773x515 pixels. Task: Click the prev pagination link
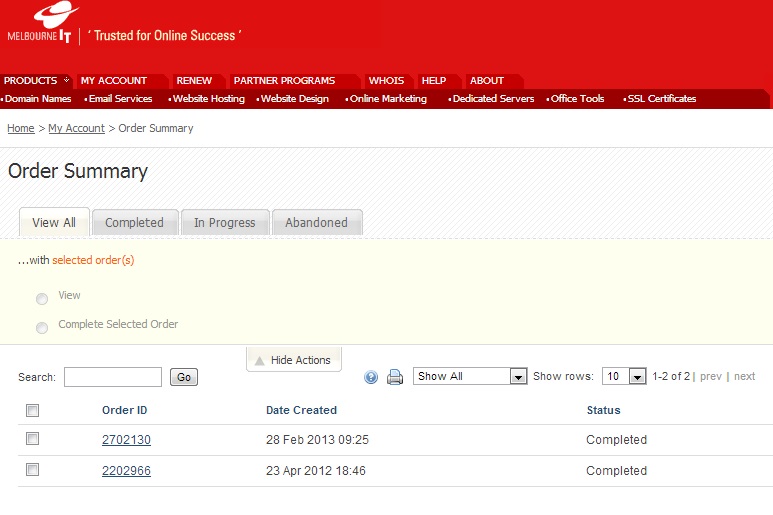point(710,377)
